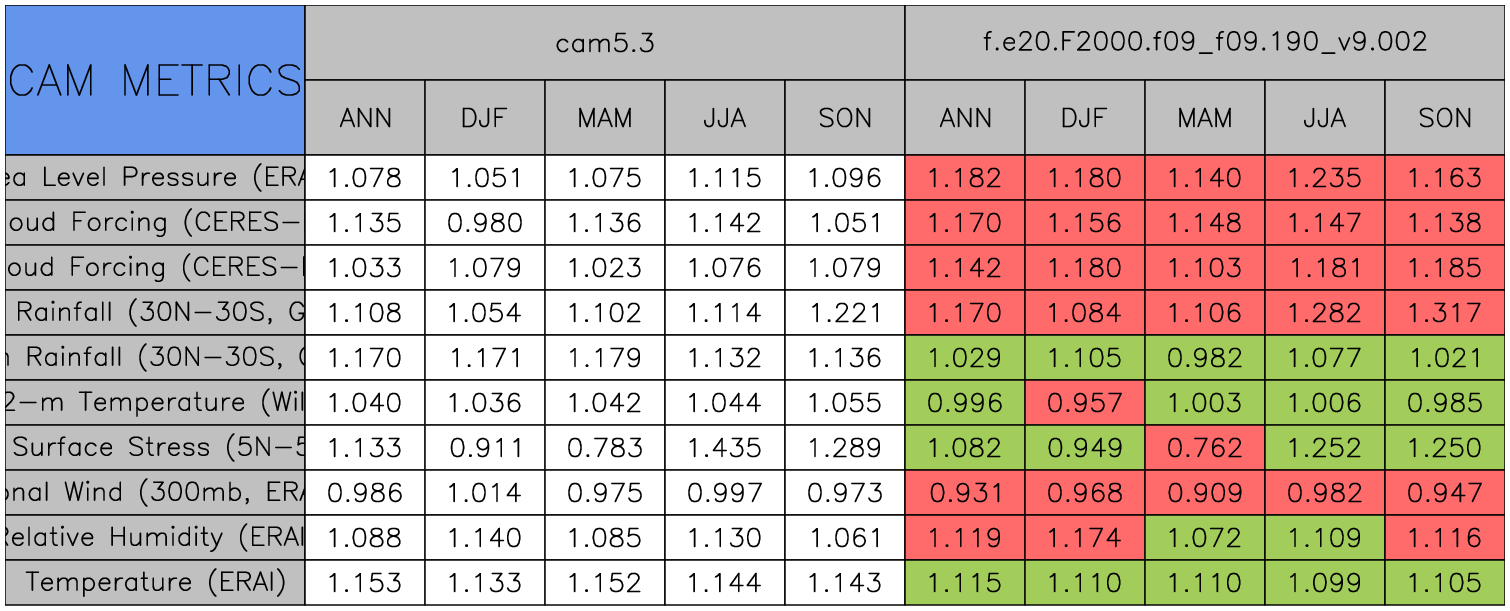Screen dimensions: 1510x611
Task: Select the Relative Humidity row label
Action: pyautogui.click(x=155, y=538)
